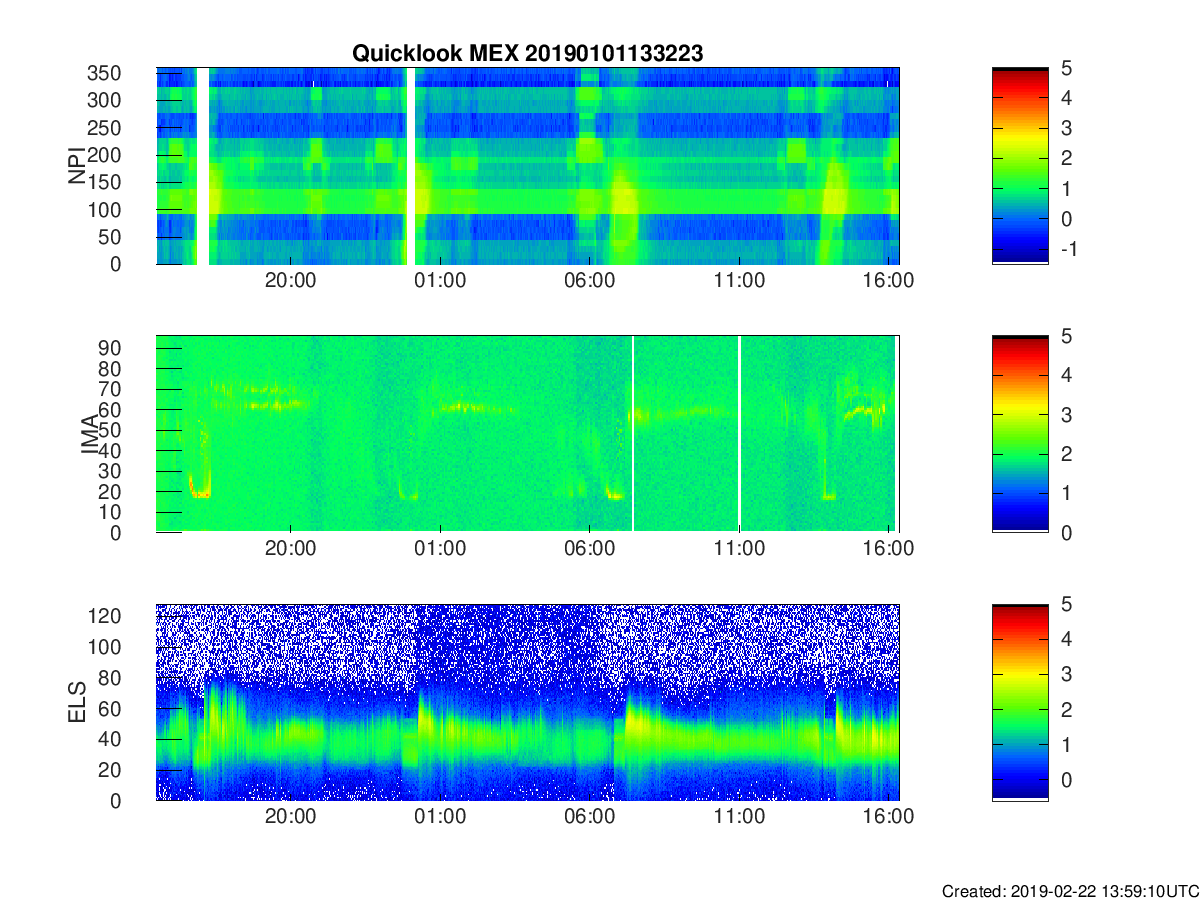This screenshot has width=1200, height=900.
Task: Click the white data gap at 11:00 in the IMA plot
Action: [739, 434]
